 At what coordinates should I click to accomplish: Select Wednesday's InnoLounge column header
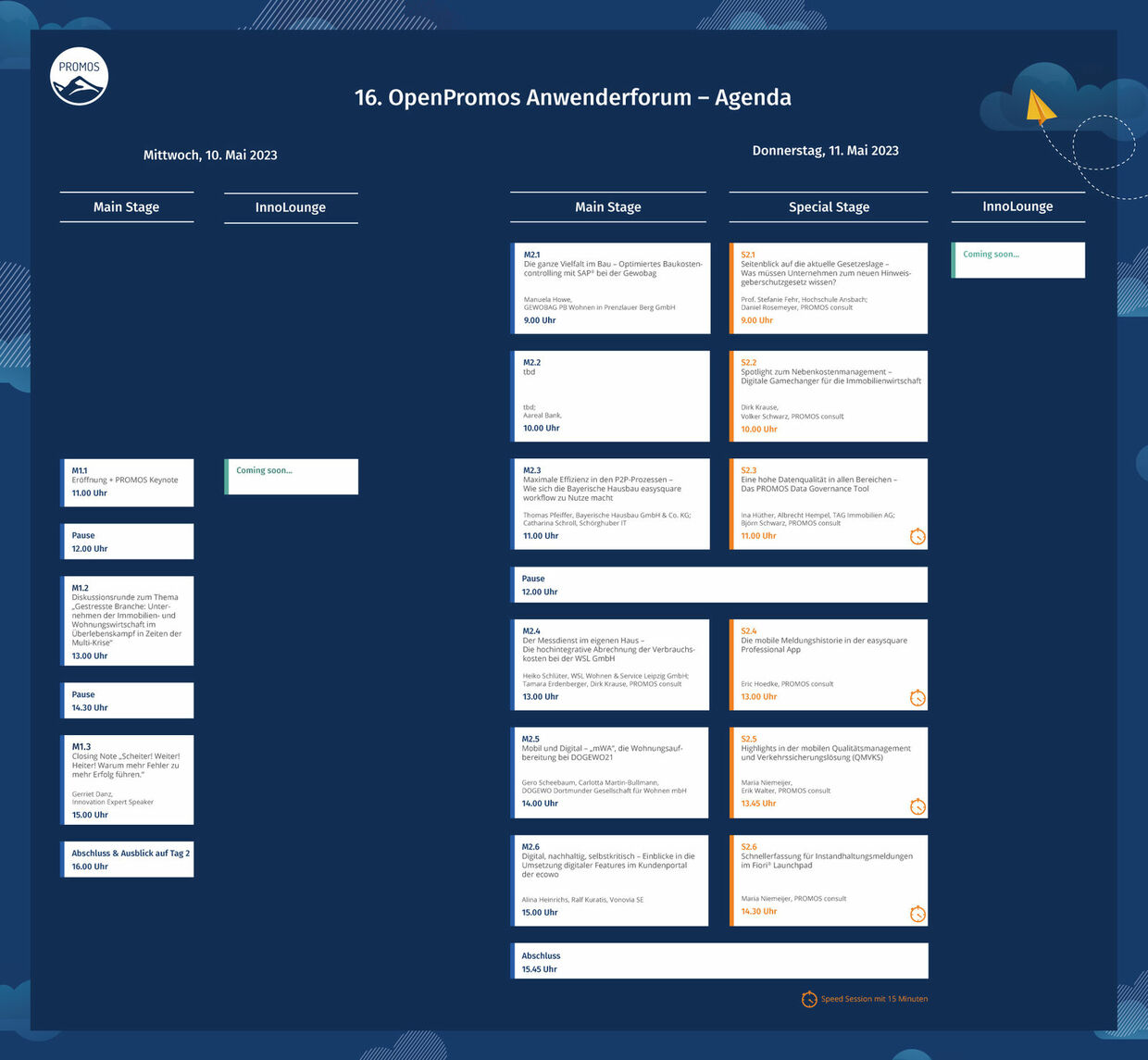coord(291,207)
